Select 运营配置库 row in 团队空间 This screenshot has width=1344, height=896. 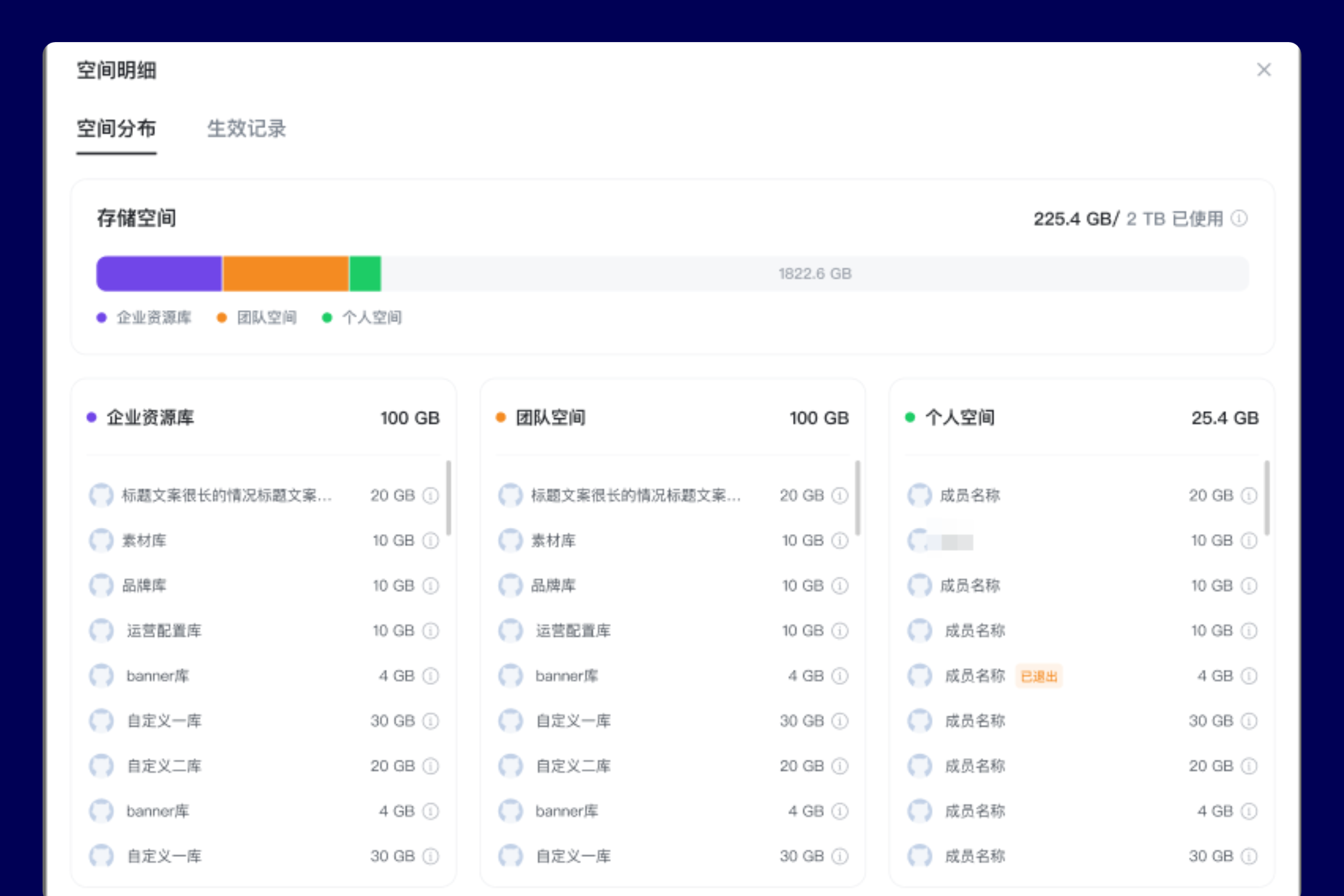[x=672, y=631]
